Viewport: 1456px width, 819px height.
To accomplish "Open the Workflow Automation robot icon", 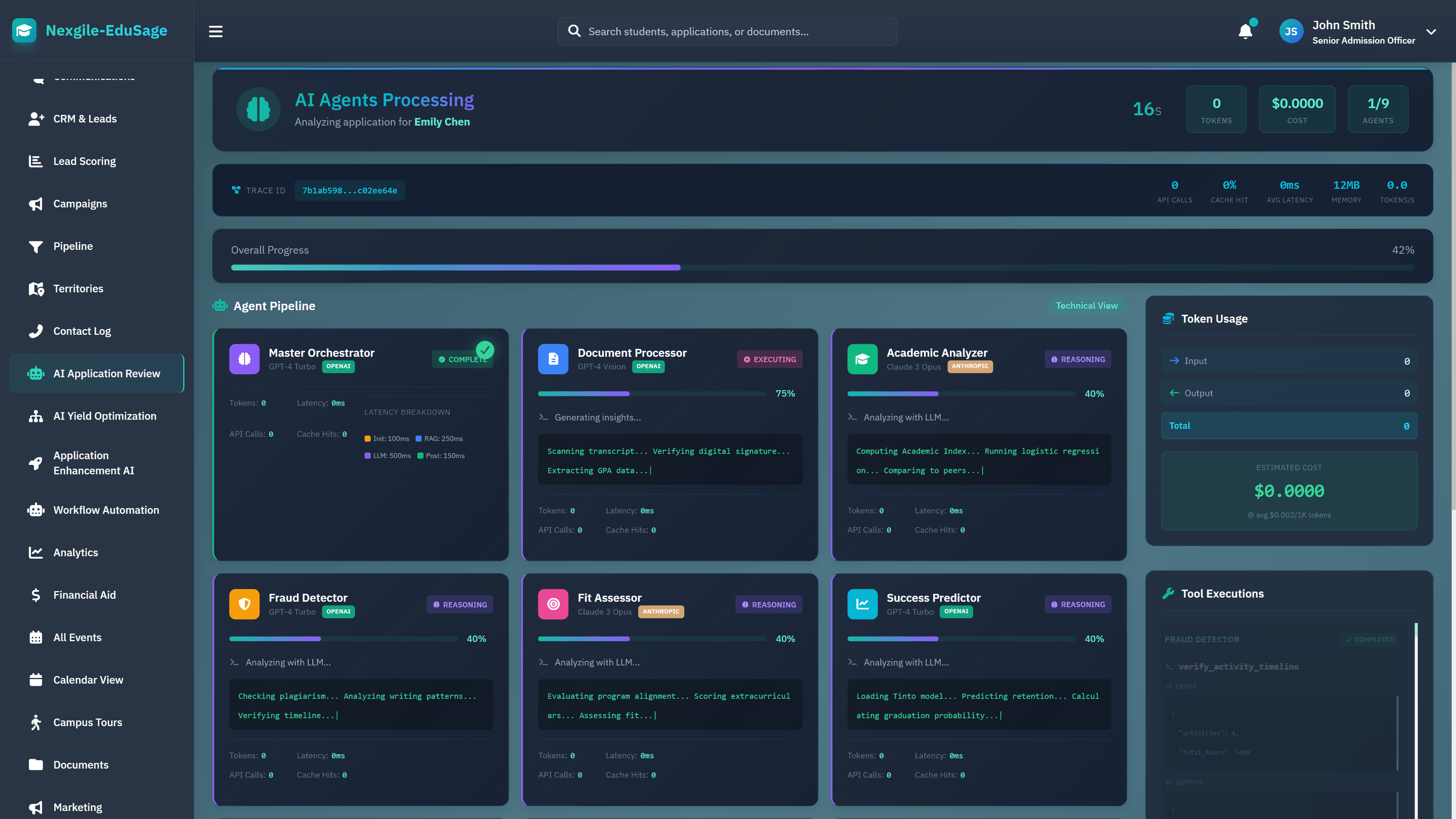I will click(x=36, y=510).
